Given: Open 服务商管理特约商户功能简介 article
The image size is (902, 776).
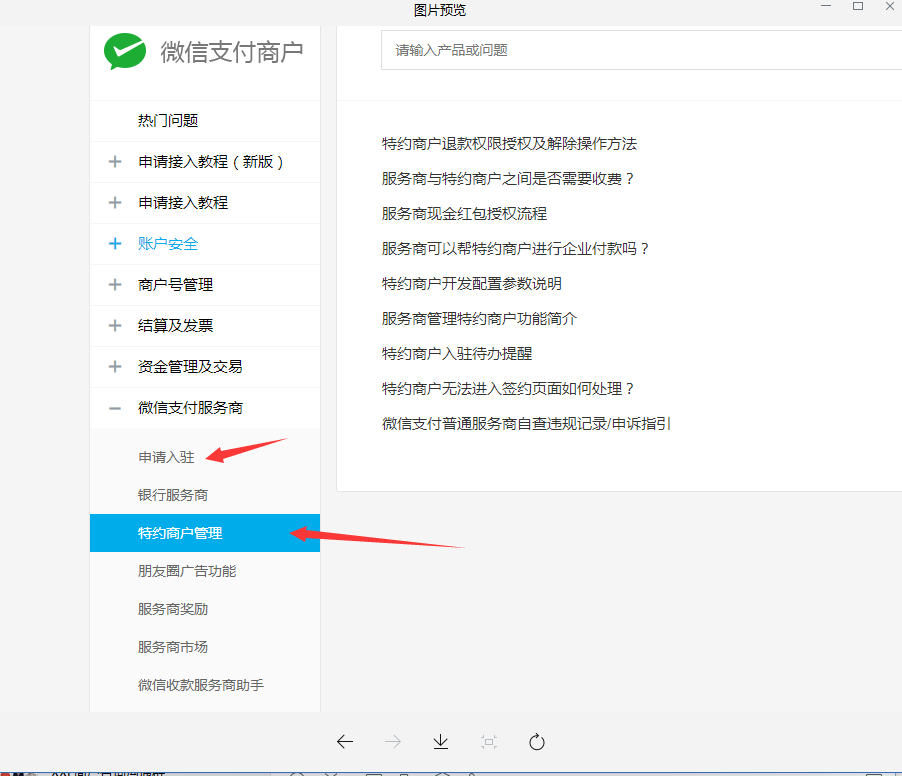Looking at the screenshot, I should pos(479,319).
